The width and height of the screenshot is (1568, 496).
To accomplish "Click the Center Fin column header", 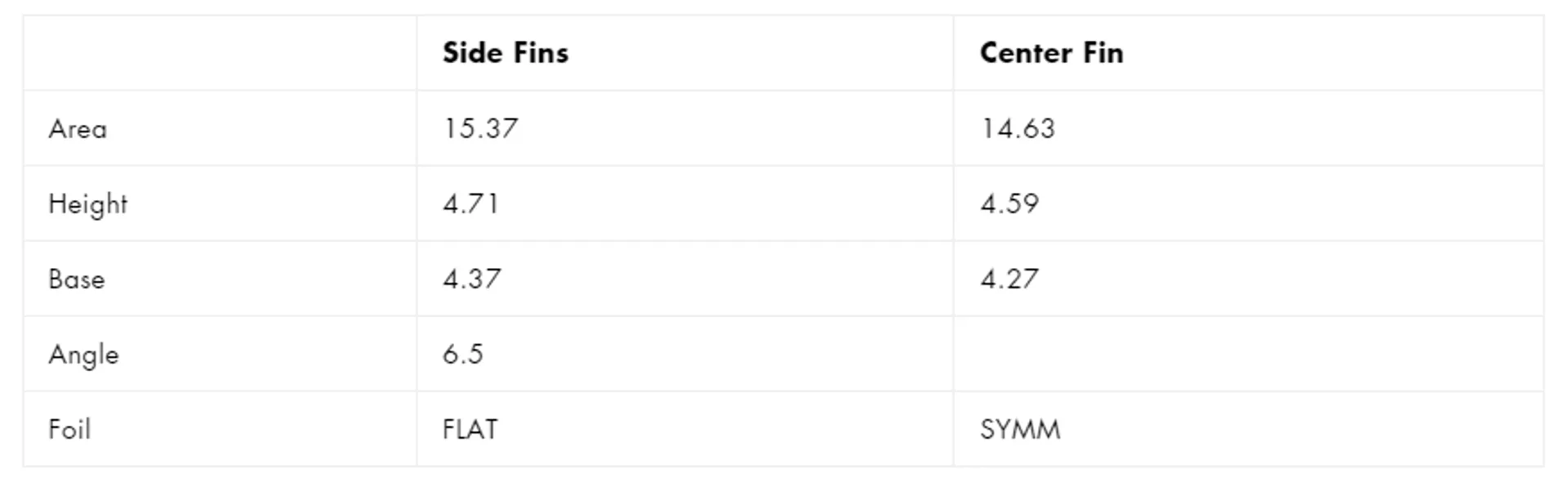I will pos(1052,53).
